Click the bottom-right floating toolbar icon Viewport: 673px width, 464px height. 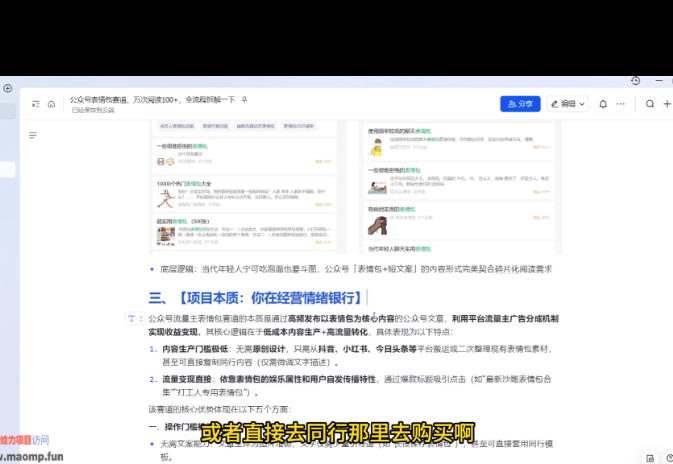tap(650, 458)
